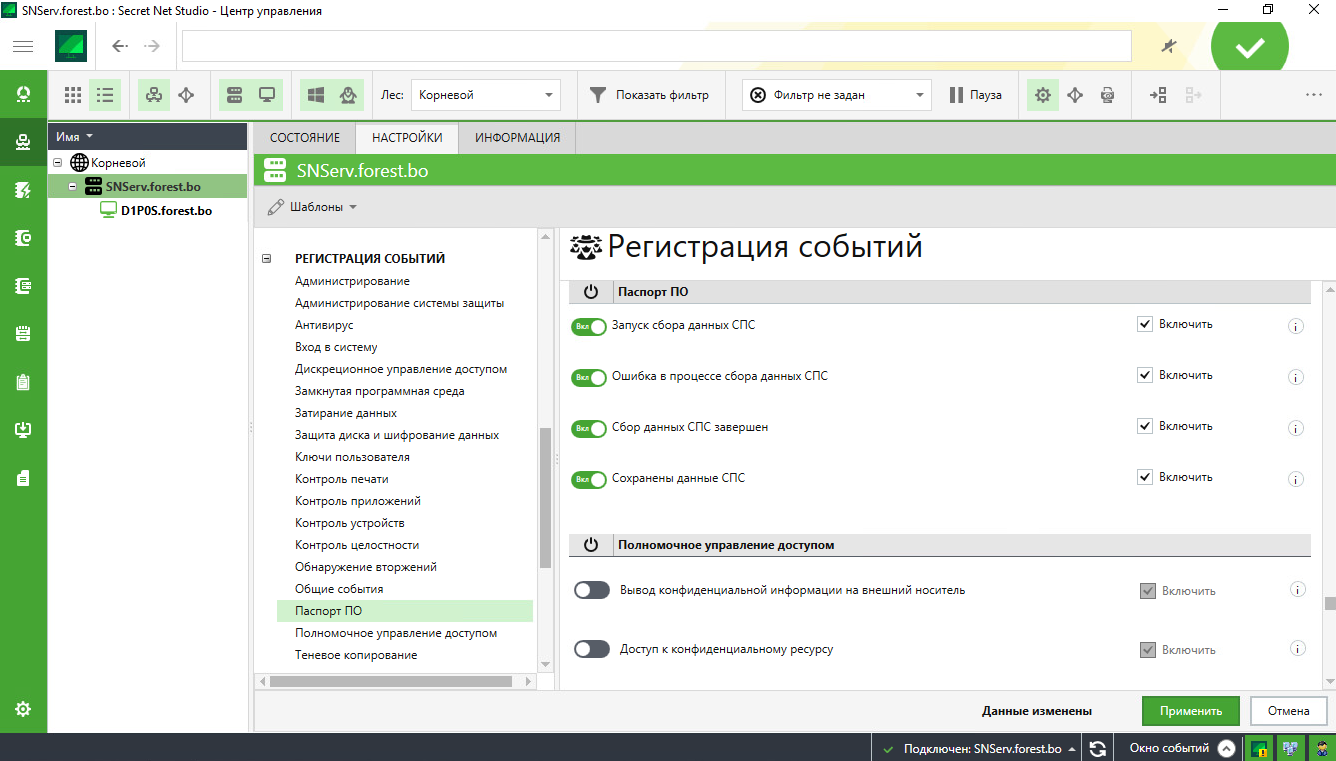Click refresh connection icon in status bar
1336x761 pixels.
1097,748
